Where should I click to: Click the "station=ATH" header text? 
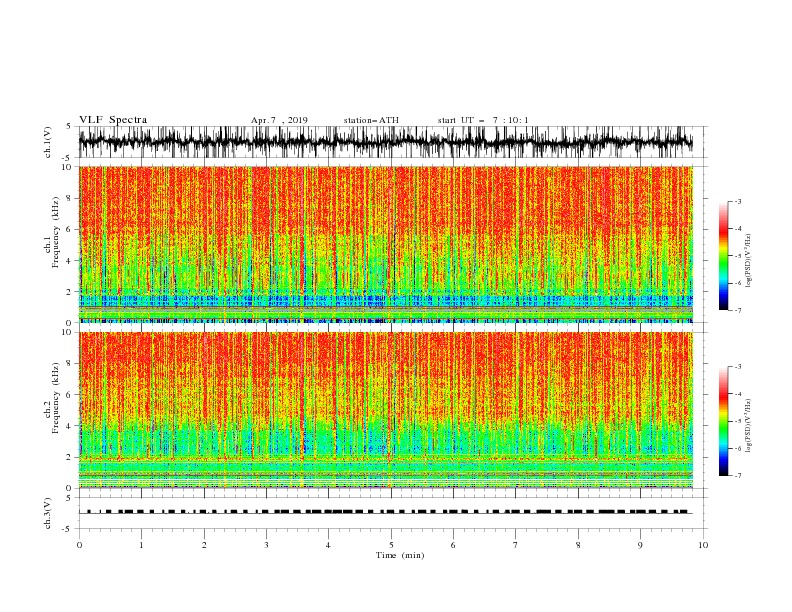tap(371, 120)
